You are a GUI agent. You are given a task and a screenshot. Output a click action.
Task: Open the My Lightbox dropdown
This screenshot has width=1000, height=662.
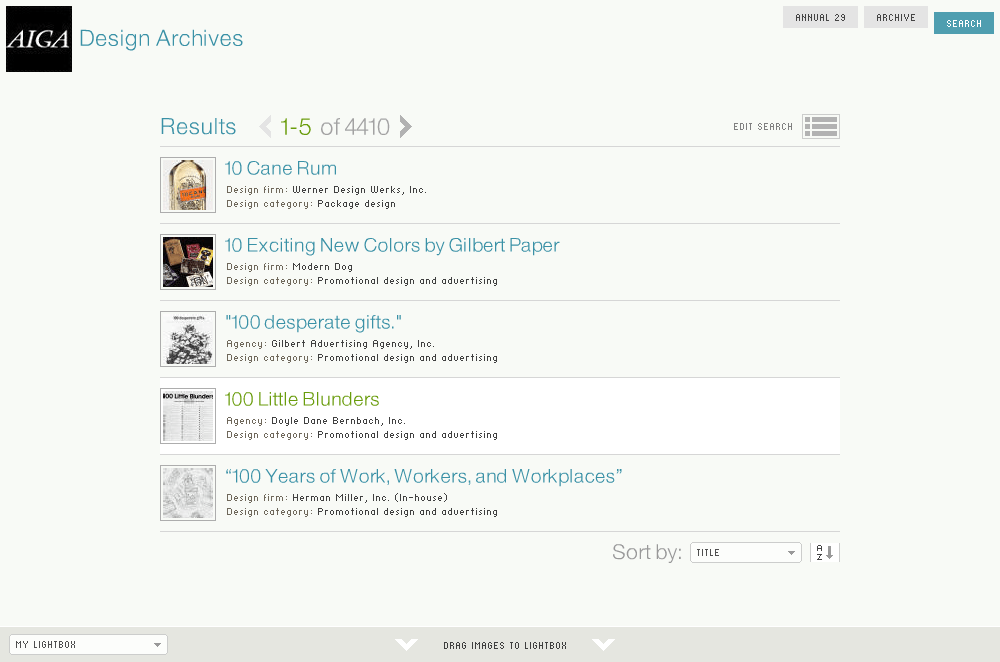pos(89,644)
